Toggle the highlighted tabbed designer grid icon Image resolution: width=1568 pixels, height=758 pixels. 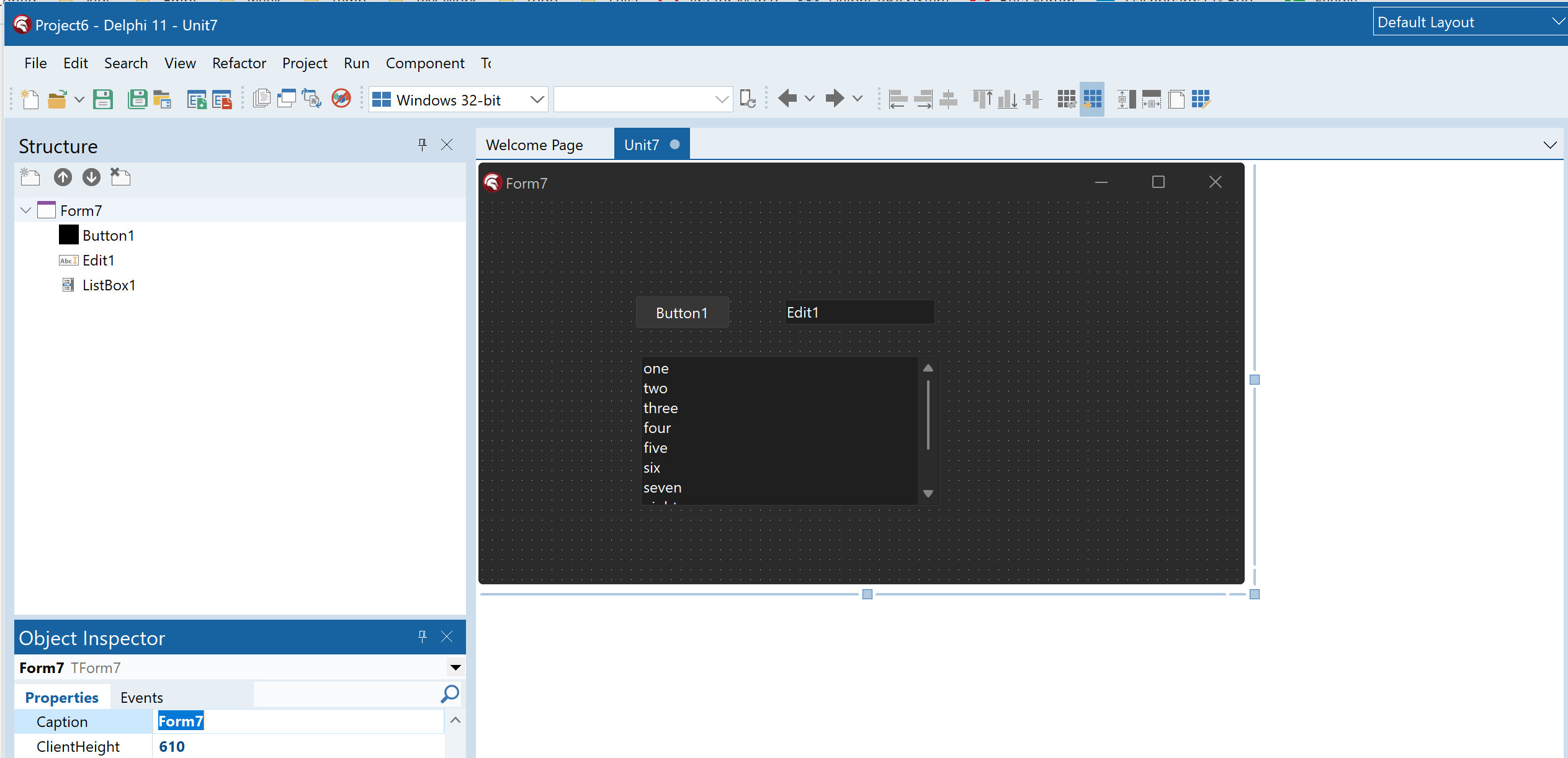click(x=1092, y=99)
